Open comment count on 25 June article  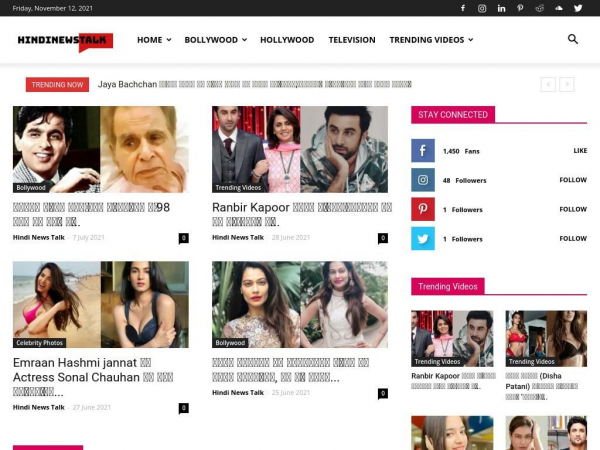point(383,393)
